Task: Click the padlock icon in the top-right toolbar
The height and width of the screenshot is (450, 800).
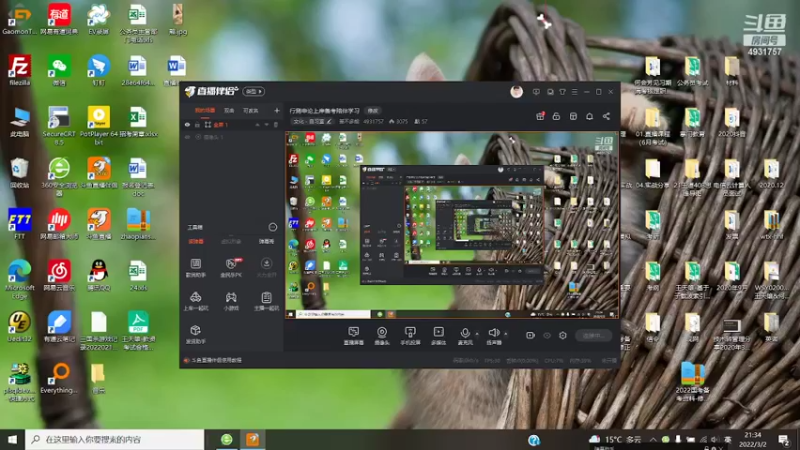Action: pyautogui.click(x=556, y=116)
